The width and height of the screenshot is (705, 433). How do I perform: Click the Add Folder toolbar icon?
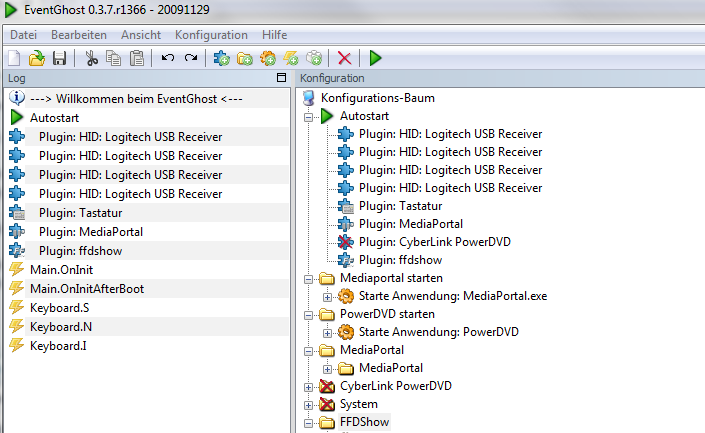245,58
